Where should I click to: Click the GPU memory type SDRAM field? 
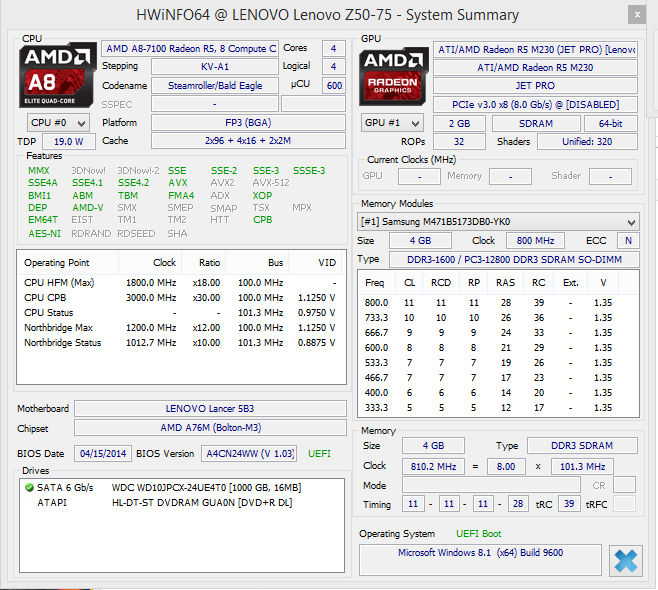click(536, 123)
